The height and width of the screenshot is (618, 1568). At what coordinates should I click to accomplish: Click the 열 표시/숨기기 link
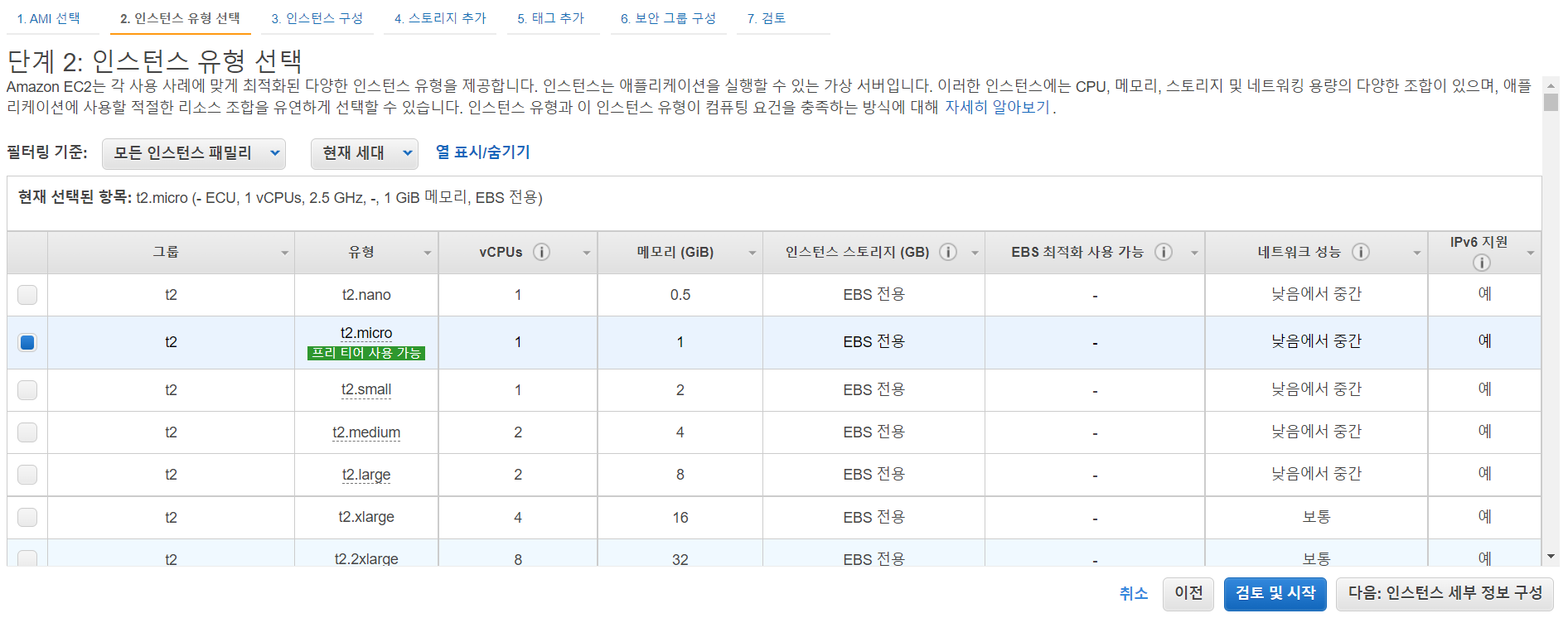[x=482, y=152]
